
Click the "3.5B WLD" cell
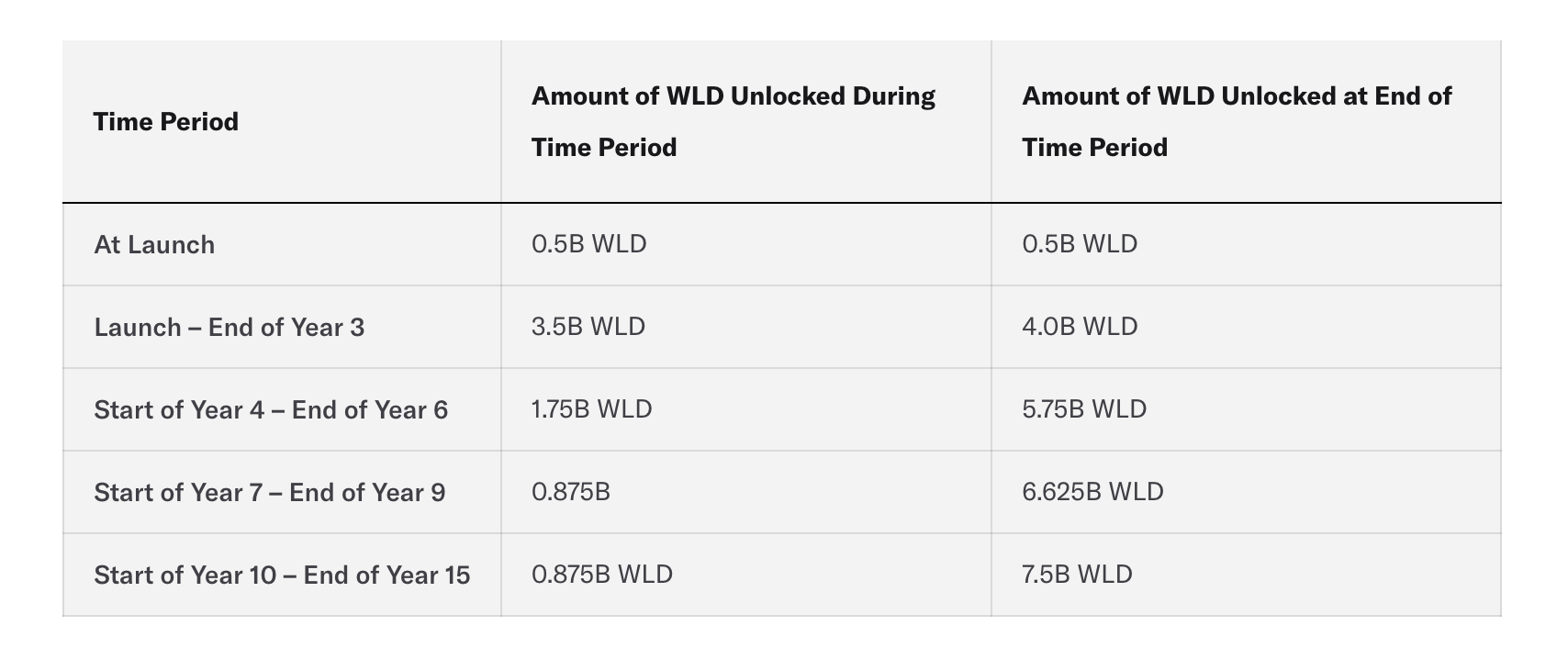(588, 327)
